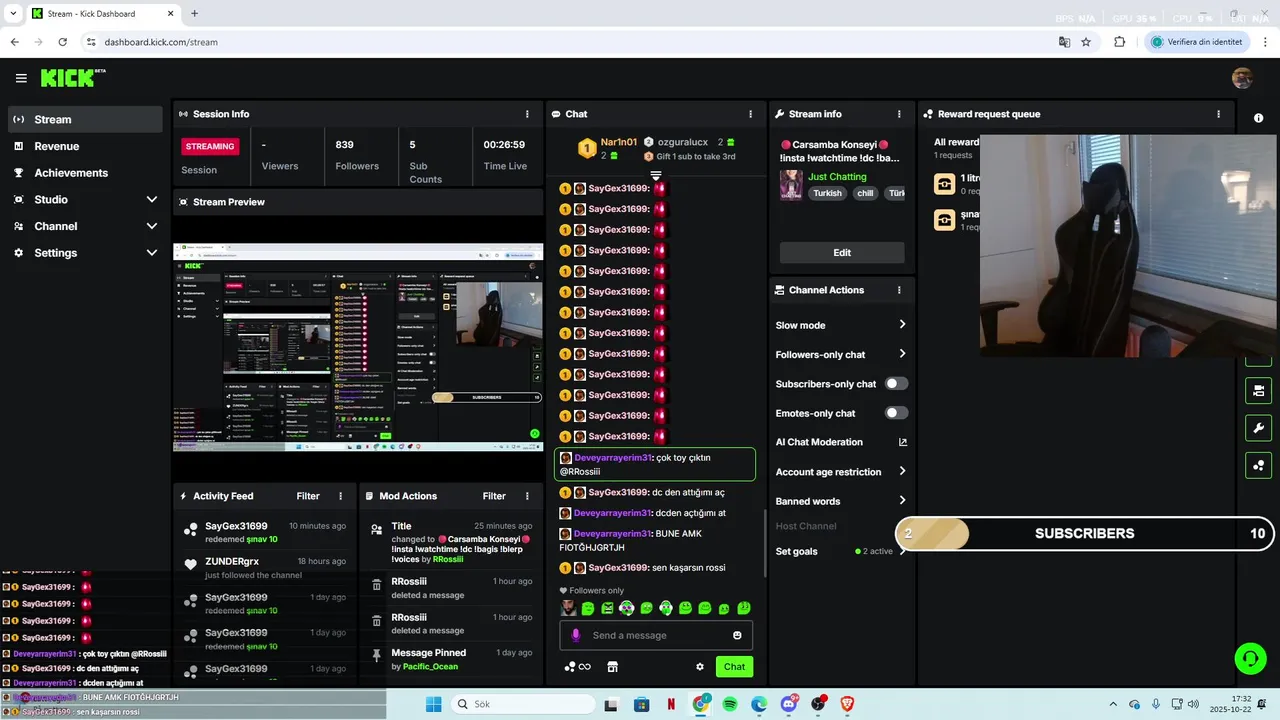The height and width of the screenshot is (720, 1280).
Task: Click the channel points infinity icon
Action: tap(578, 667)
